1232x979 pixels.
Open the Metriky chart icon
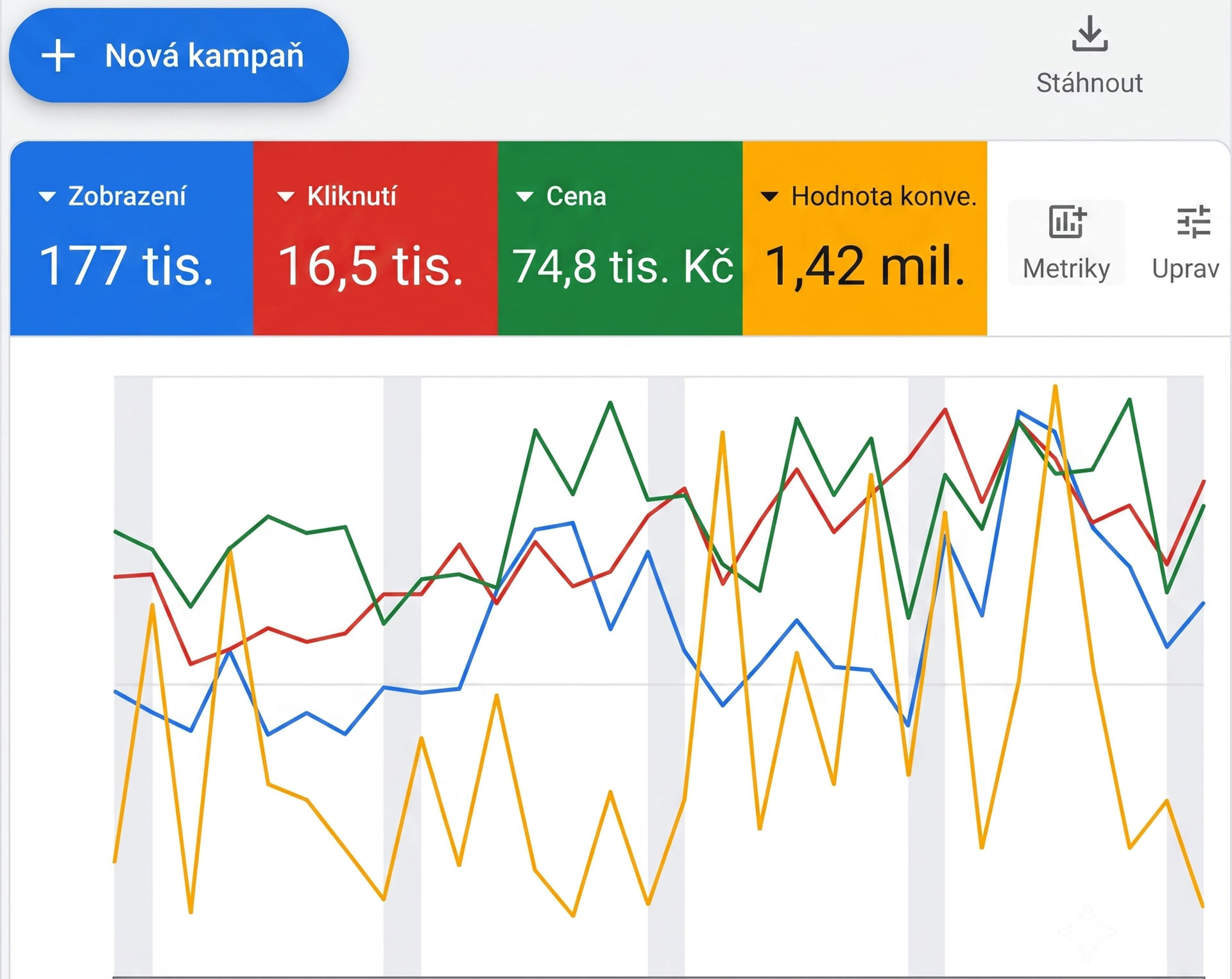1066,221
